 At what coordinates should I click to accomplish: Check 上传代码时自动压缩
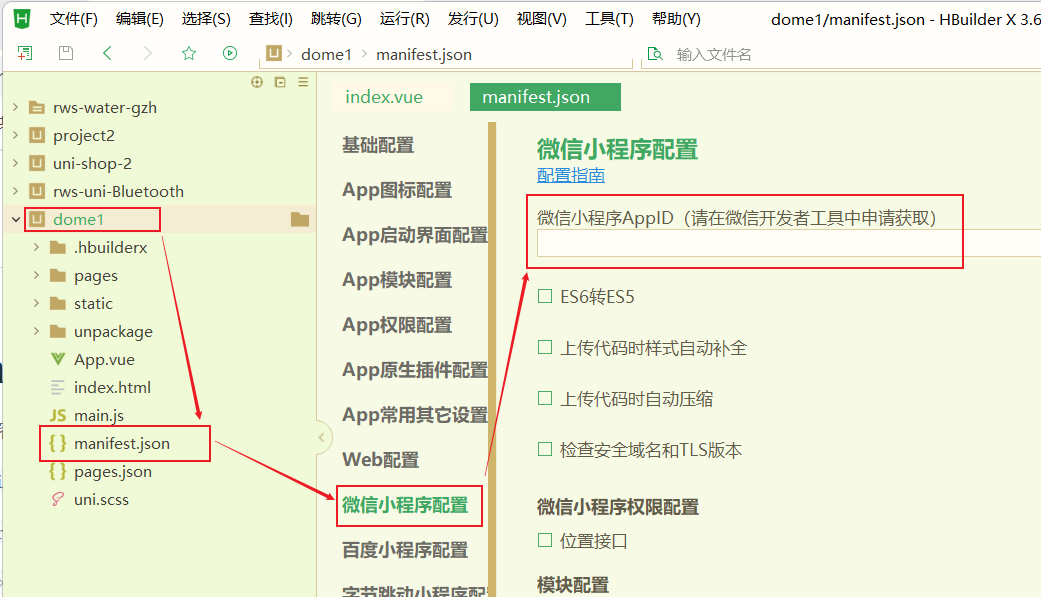pyautogui.click(x=545, y=398)
